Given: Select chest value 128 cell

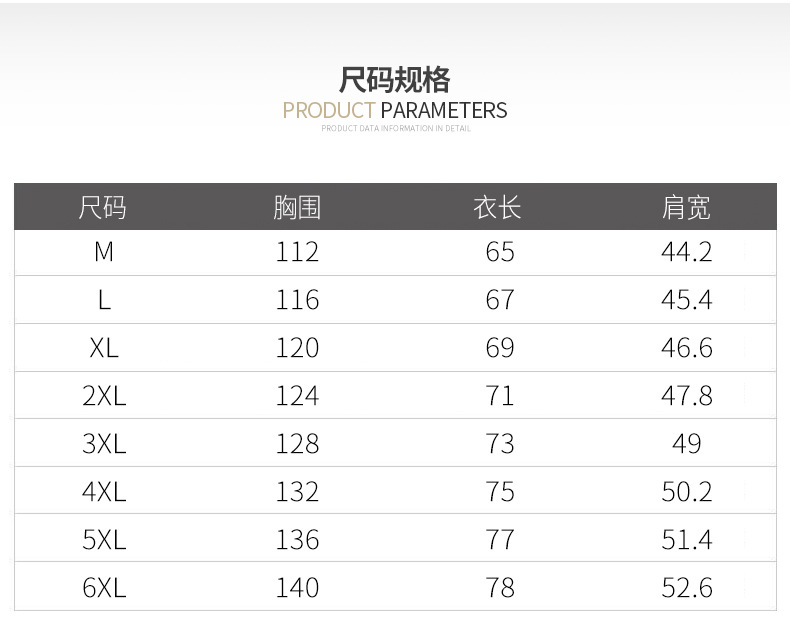Looking at the screenshot, I should 297,444.
